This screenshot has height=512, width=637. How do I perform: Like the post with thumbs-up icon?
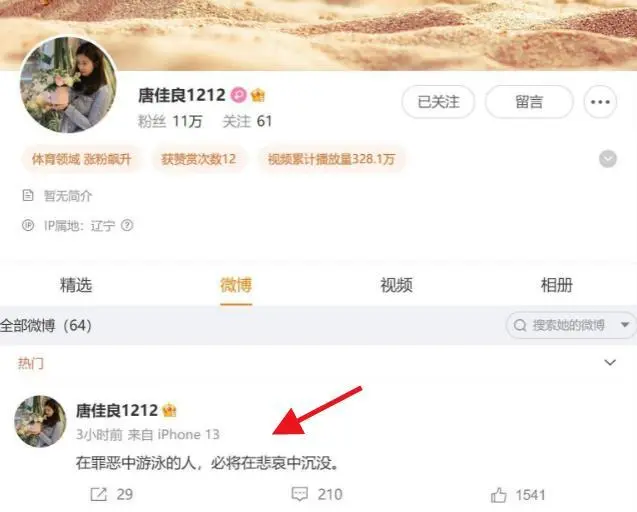pyautogui.click(x=498, y=495)
